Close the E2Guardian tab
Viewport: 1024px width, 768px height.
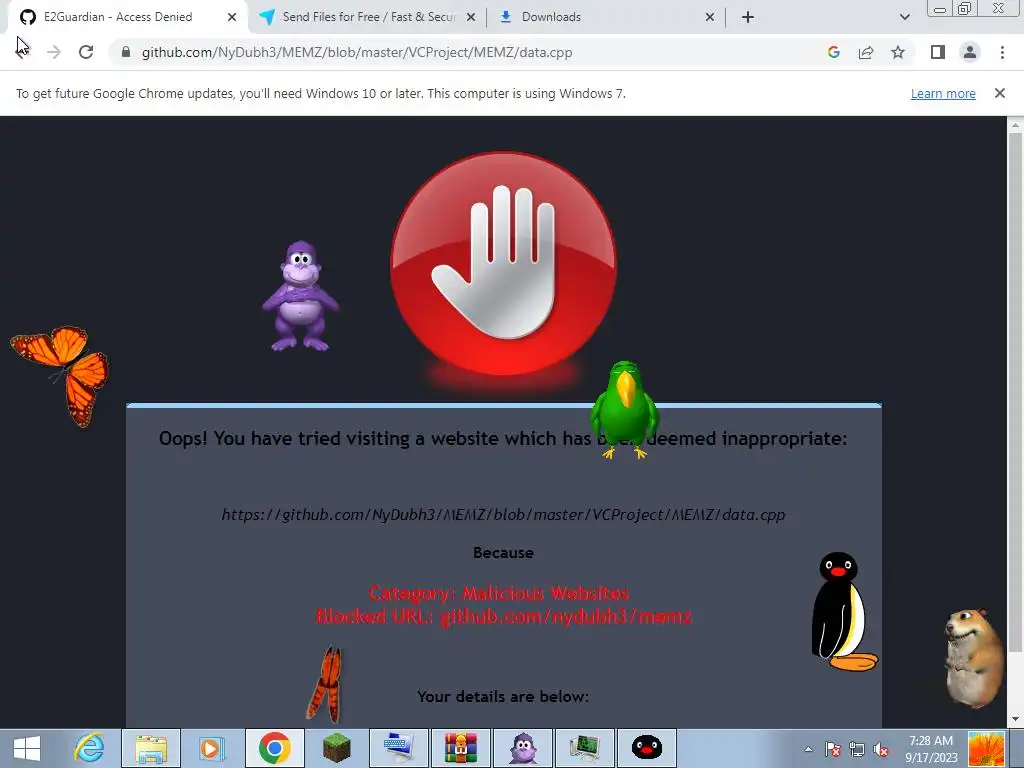click(232, 17)
